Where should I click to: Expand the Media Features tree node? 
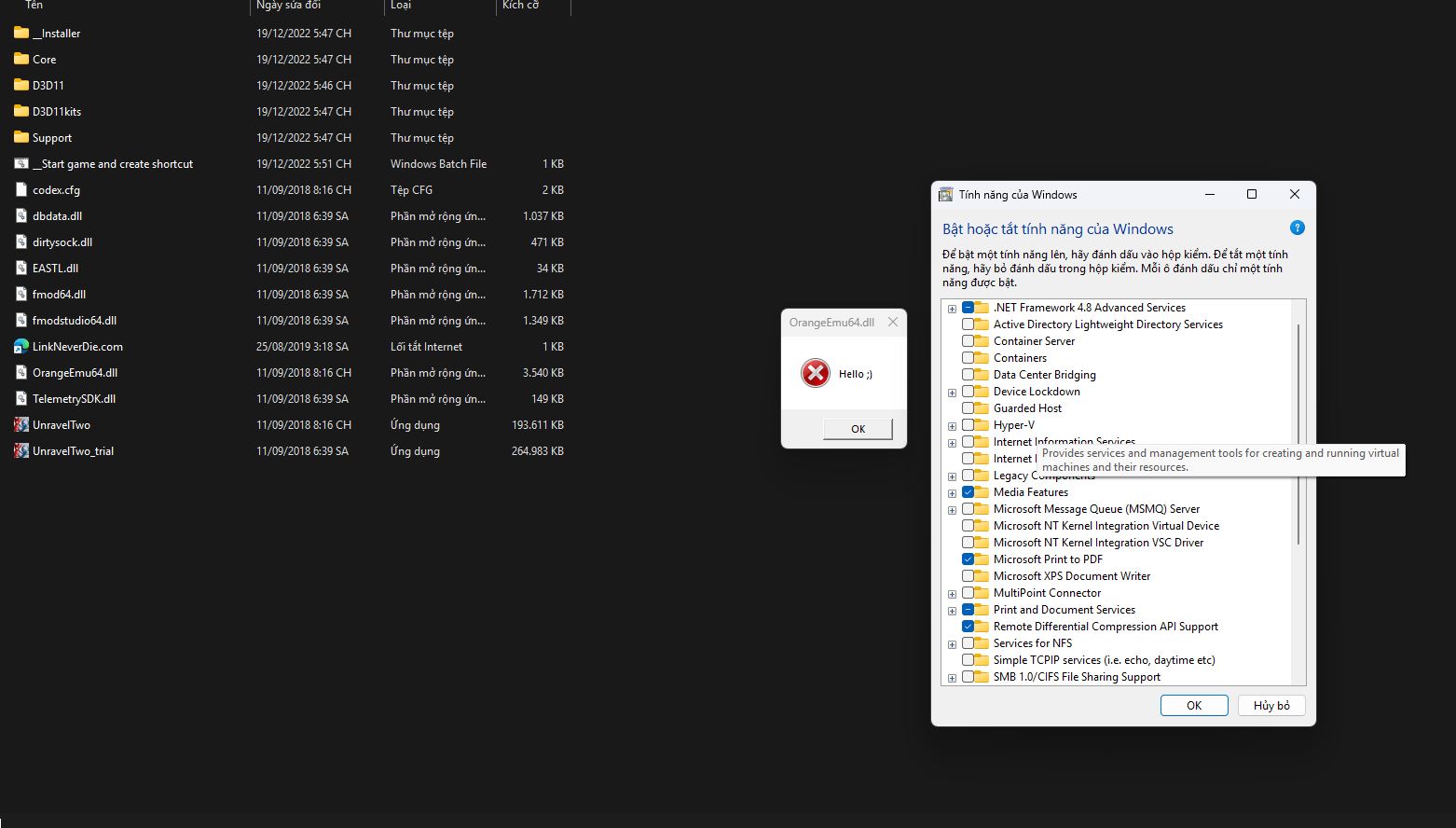point(952,493)
